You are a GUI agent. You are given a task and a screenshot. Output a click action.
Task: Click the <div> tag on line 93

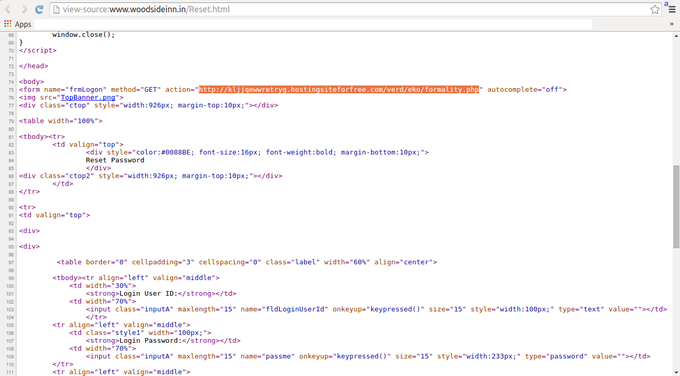tap(29, 231)
